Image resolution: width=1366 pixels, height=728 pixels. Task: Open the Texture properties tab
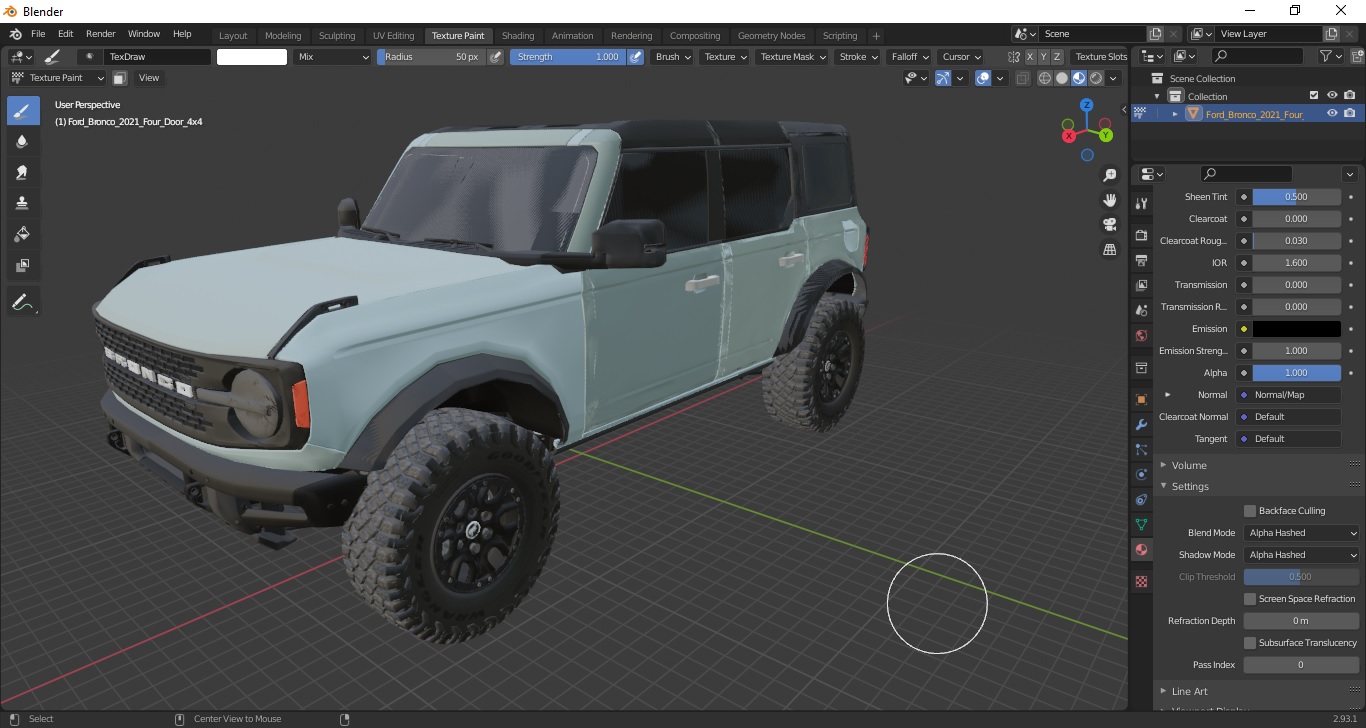point(1141,581)
